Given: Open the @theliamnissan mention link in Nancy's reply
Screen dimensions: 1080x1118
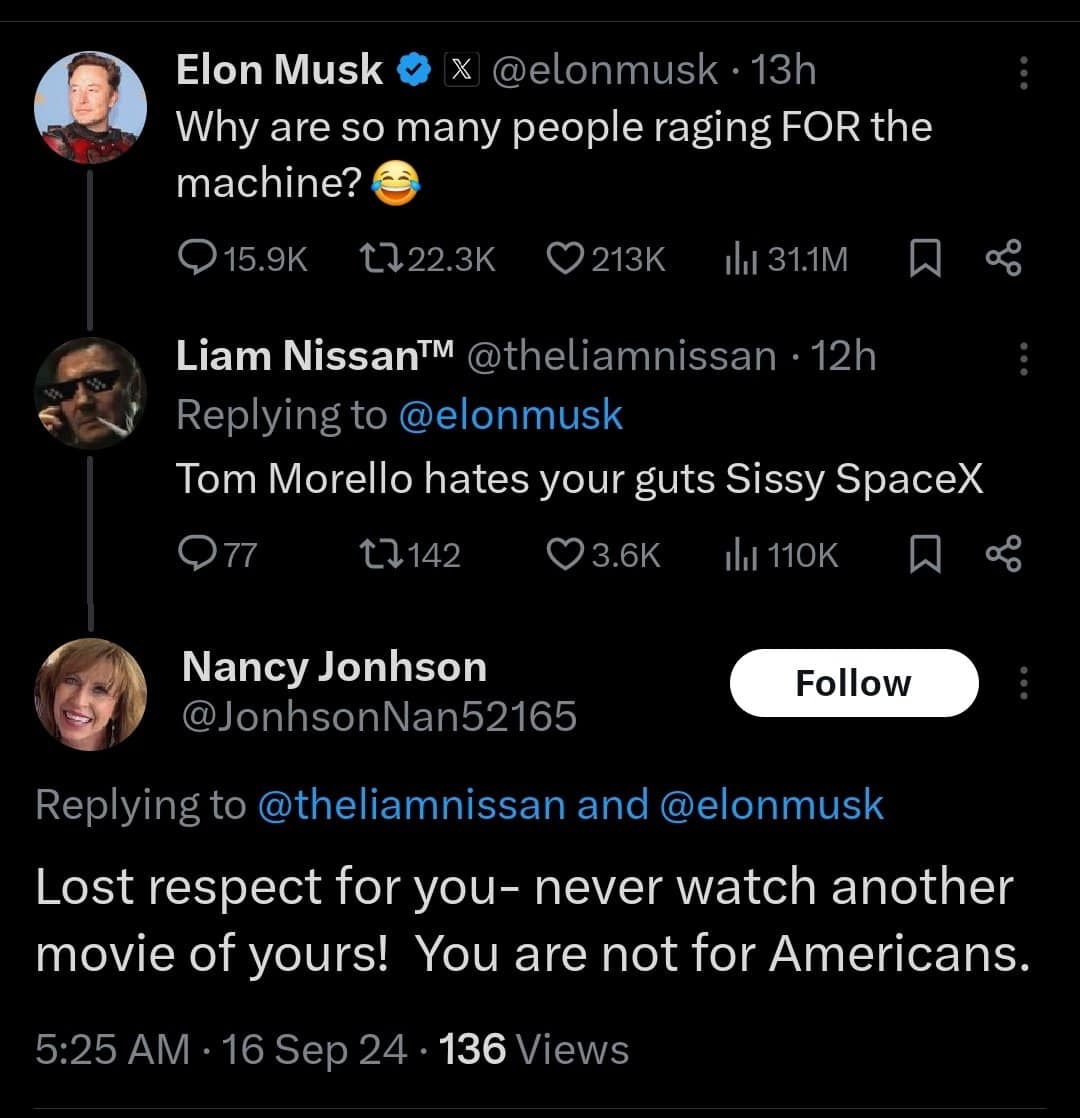Looking at the screenshot, I should tap(411, 805).
